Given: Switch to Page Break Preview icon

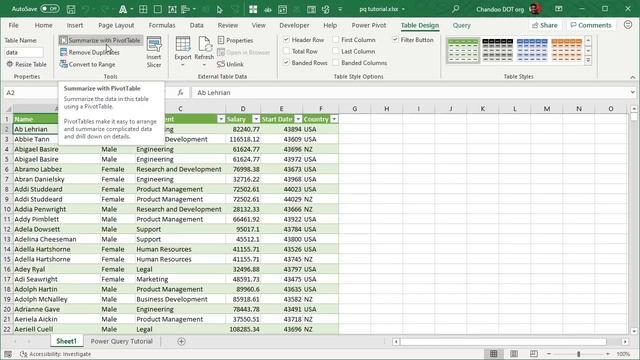Looking at the screenshot, I should pos(533,353).
